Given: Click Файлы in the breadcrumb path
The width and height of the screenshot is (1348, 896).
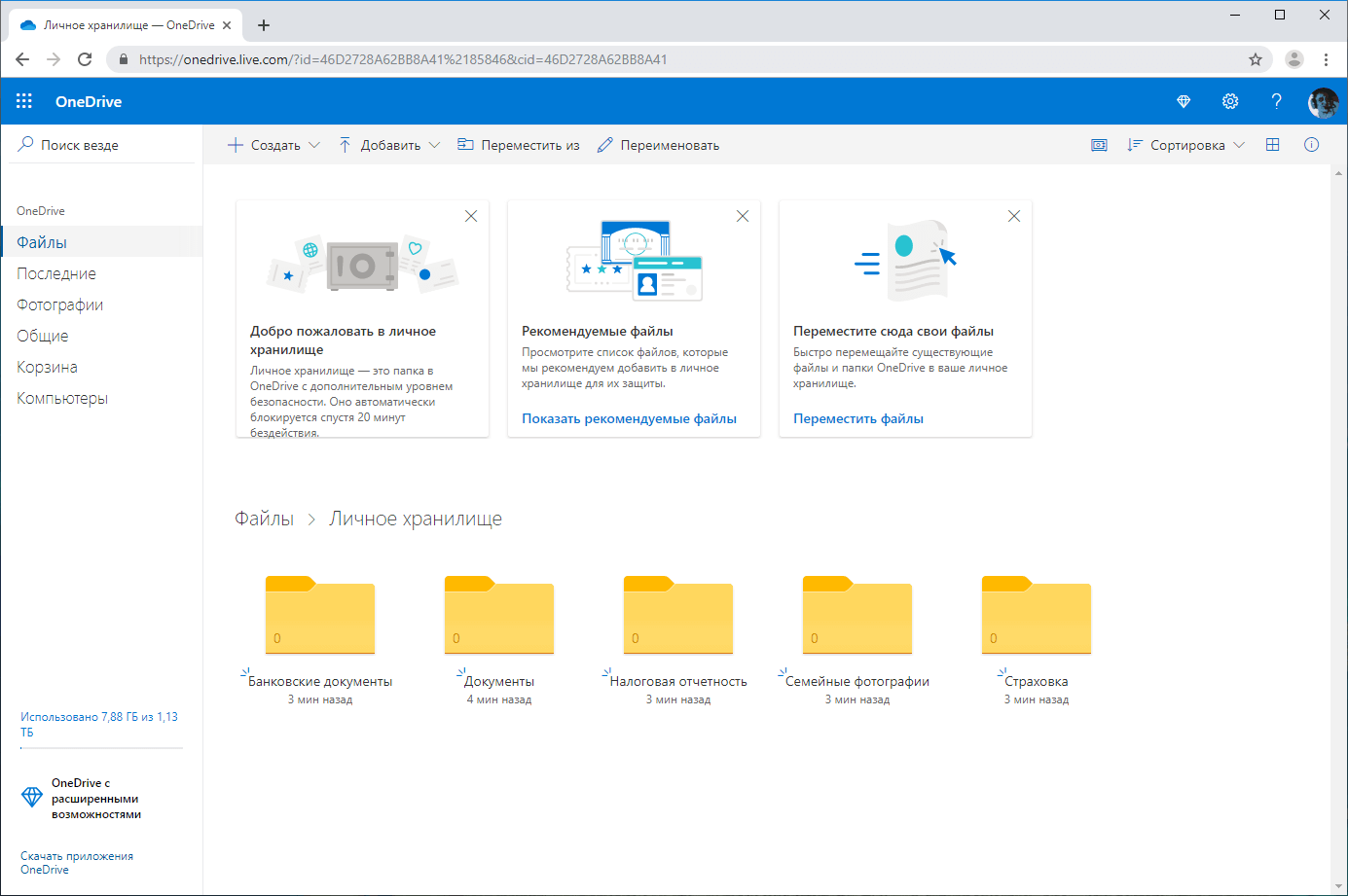Looking at the screenshot, I should pyautogui.click(x=264, y=518).
